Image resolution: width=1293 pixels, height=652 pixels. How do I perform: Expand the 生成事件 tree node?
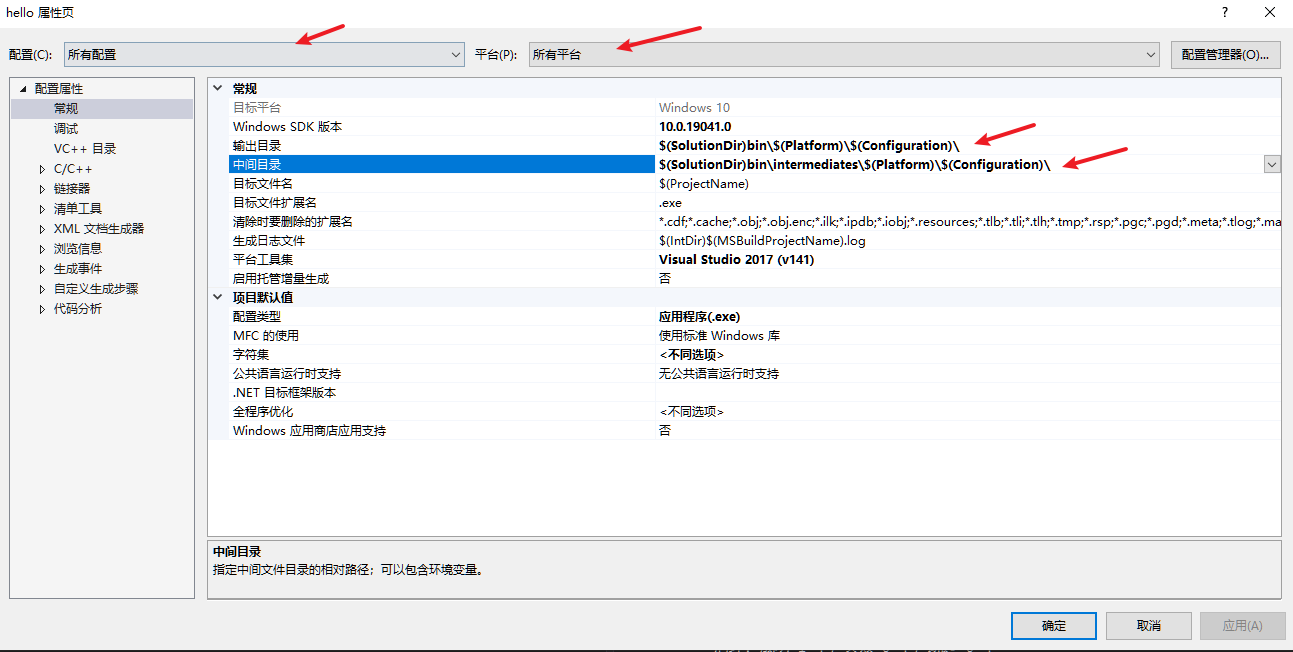coord(42,269)
